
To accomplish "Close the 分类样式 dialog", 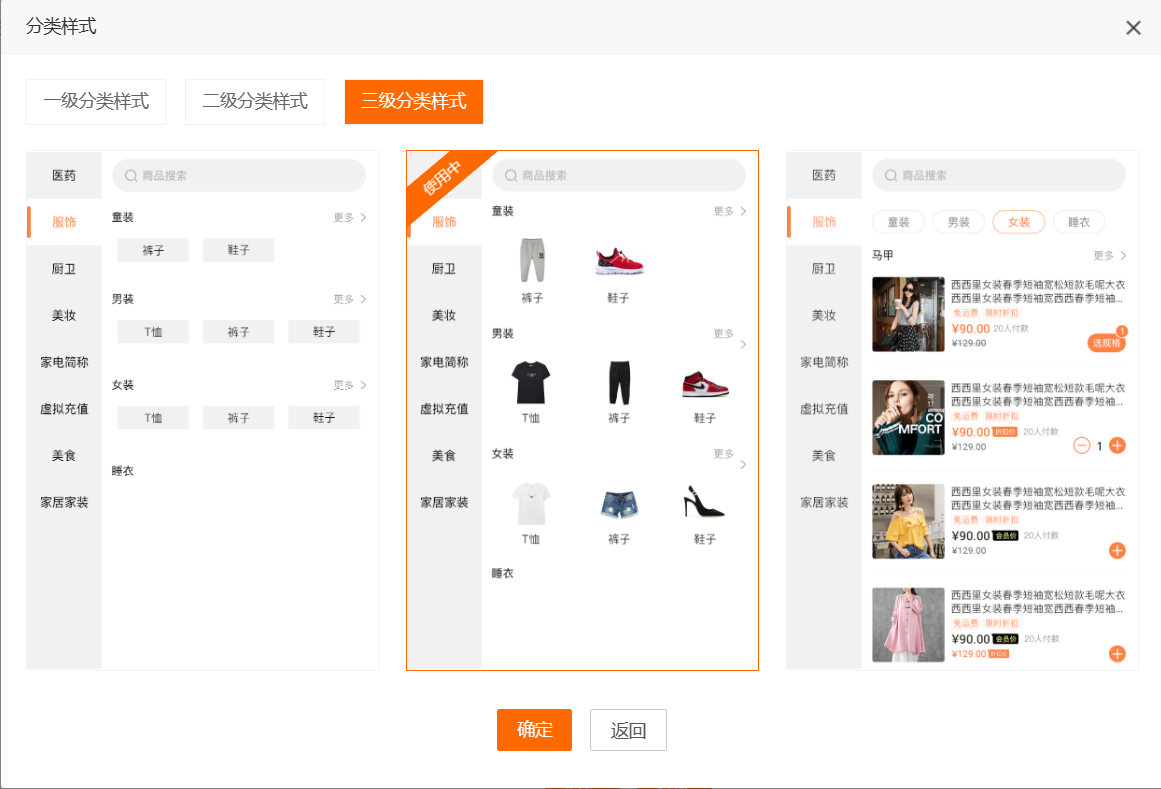I will coord(1133,28).
